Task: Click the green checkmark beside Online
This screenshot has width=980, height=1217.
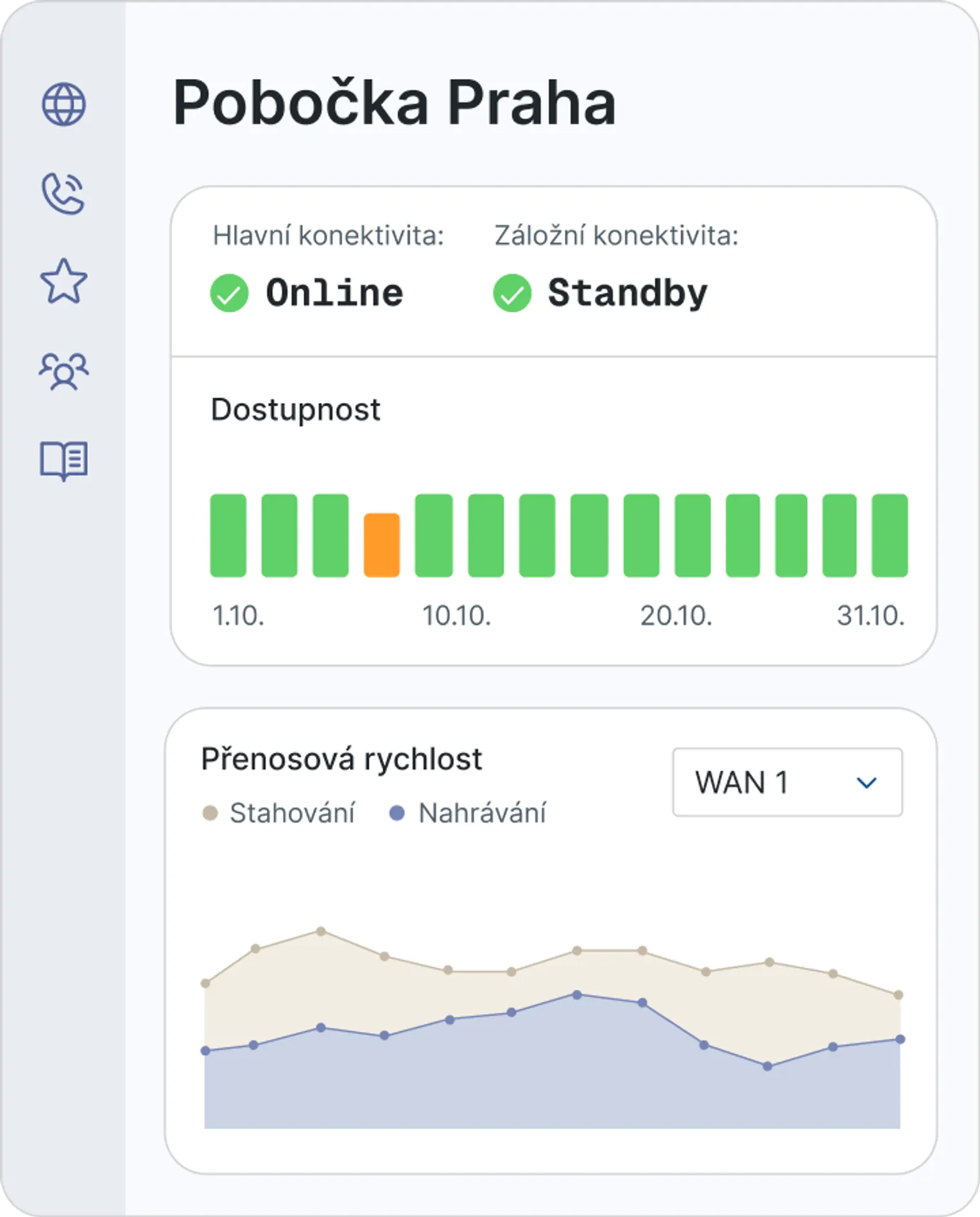Action: tap(229, 293)
